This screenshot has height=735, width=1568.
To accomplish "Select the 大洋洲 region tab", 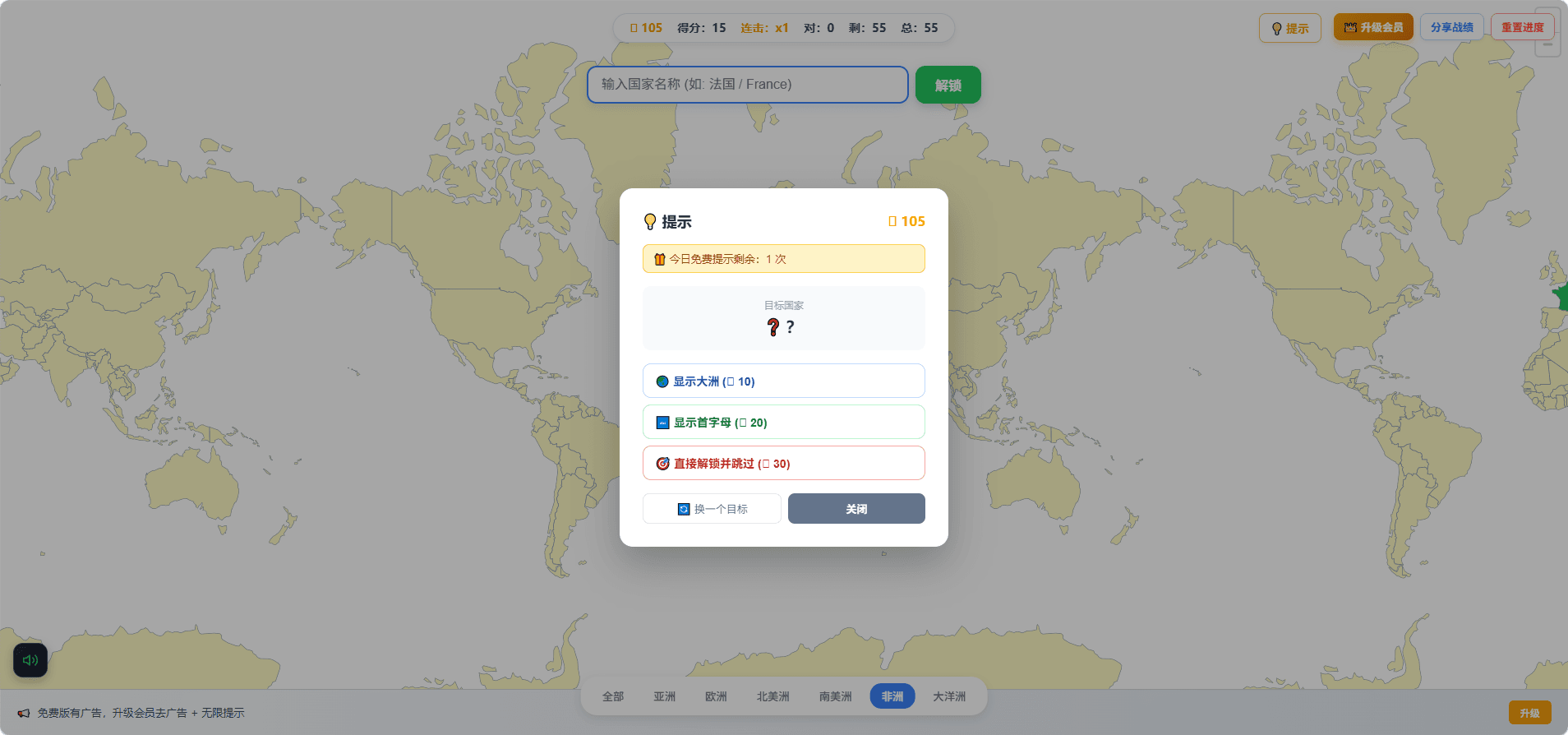I will click(949, 696).
